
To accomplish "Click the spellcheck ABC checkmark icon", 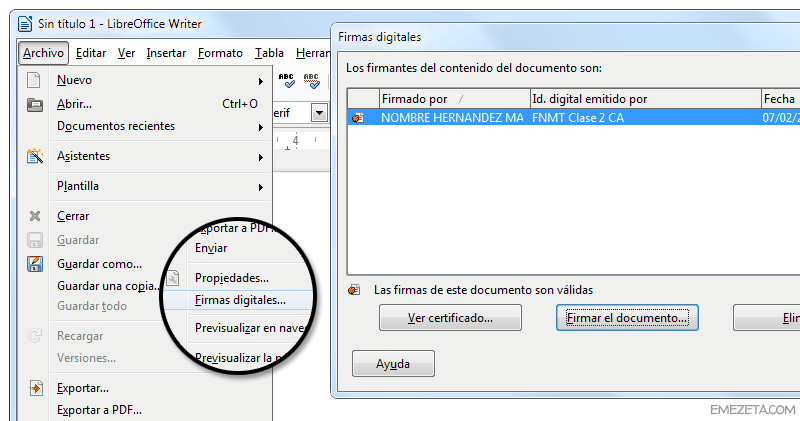I will [287, 81].
